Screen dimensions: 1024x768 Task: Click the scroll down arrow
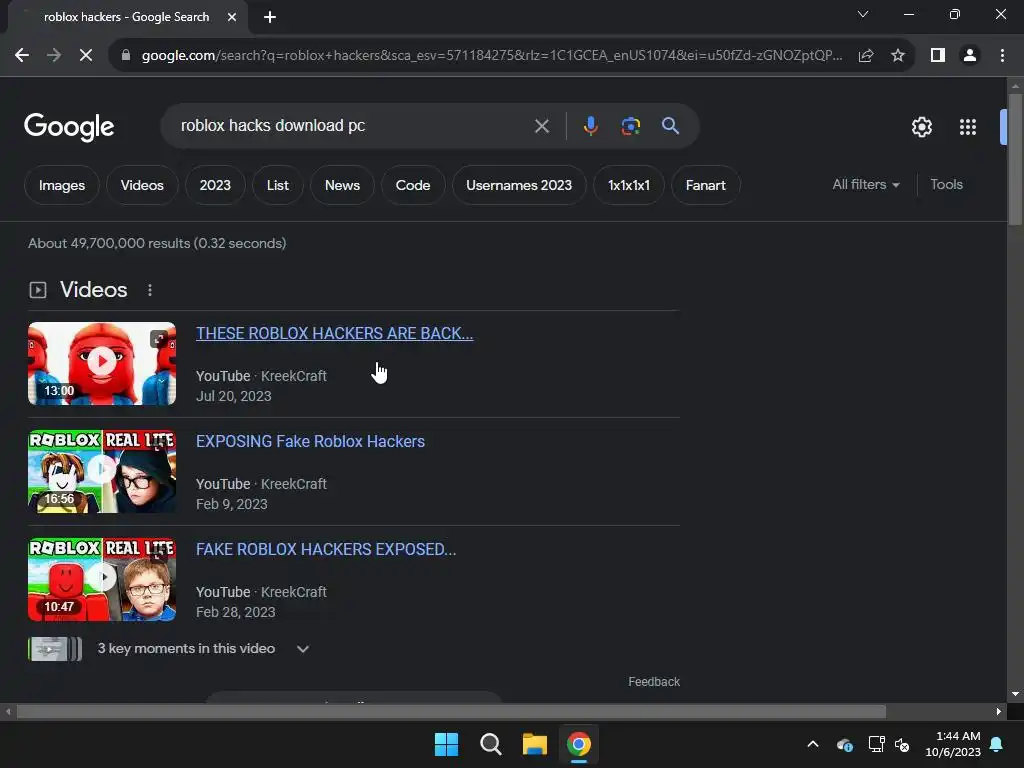click(1015, 694)
